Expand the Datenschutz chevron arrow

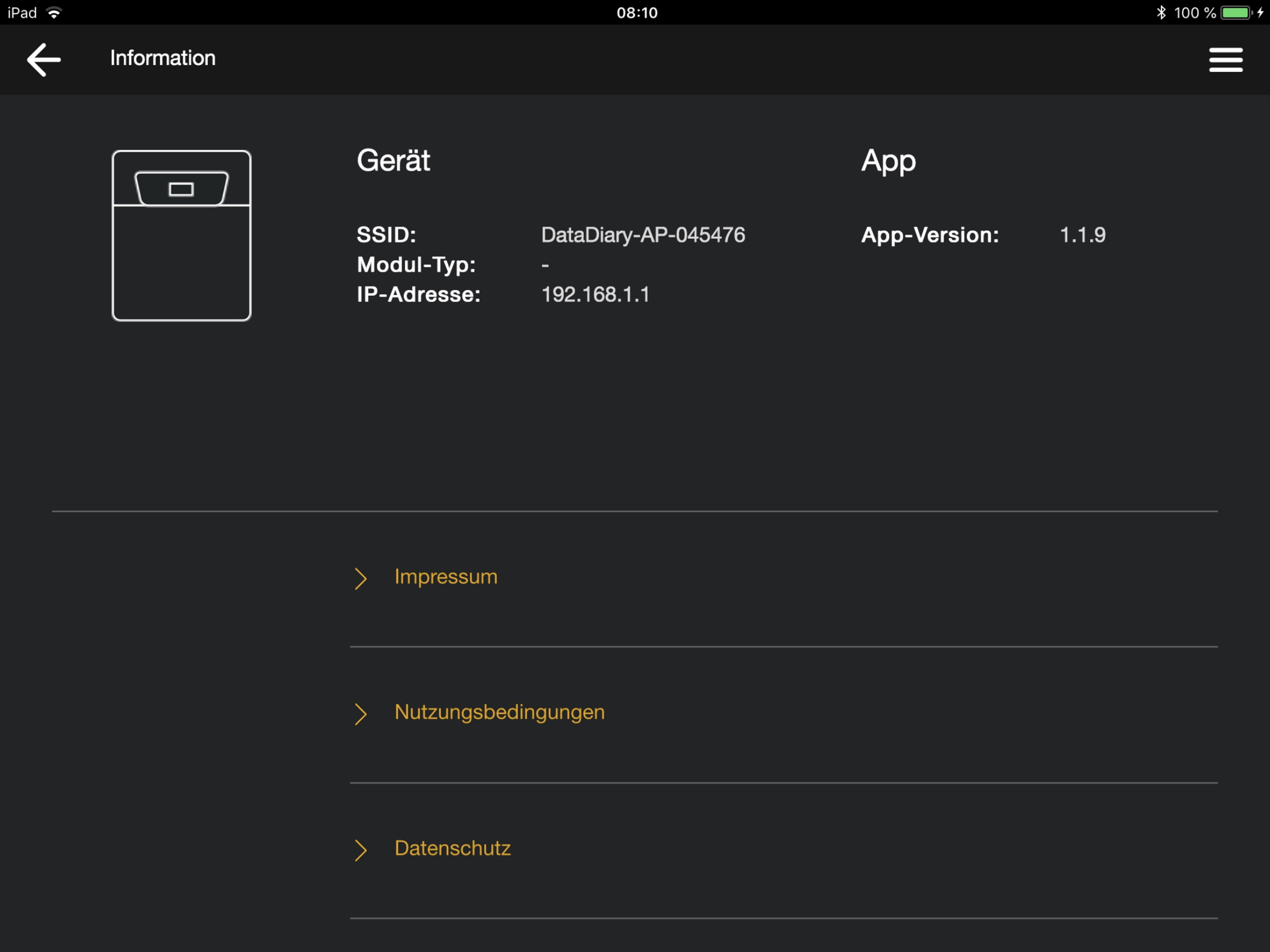click(360, 850)
